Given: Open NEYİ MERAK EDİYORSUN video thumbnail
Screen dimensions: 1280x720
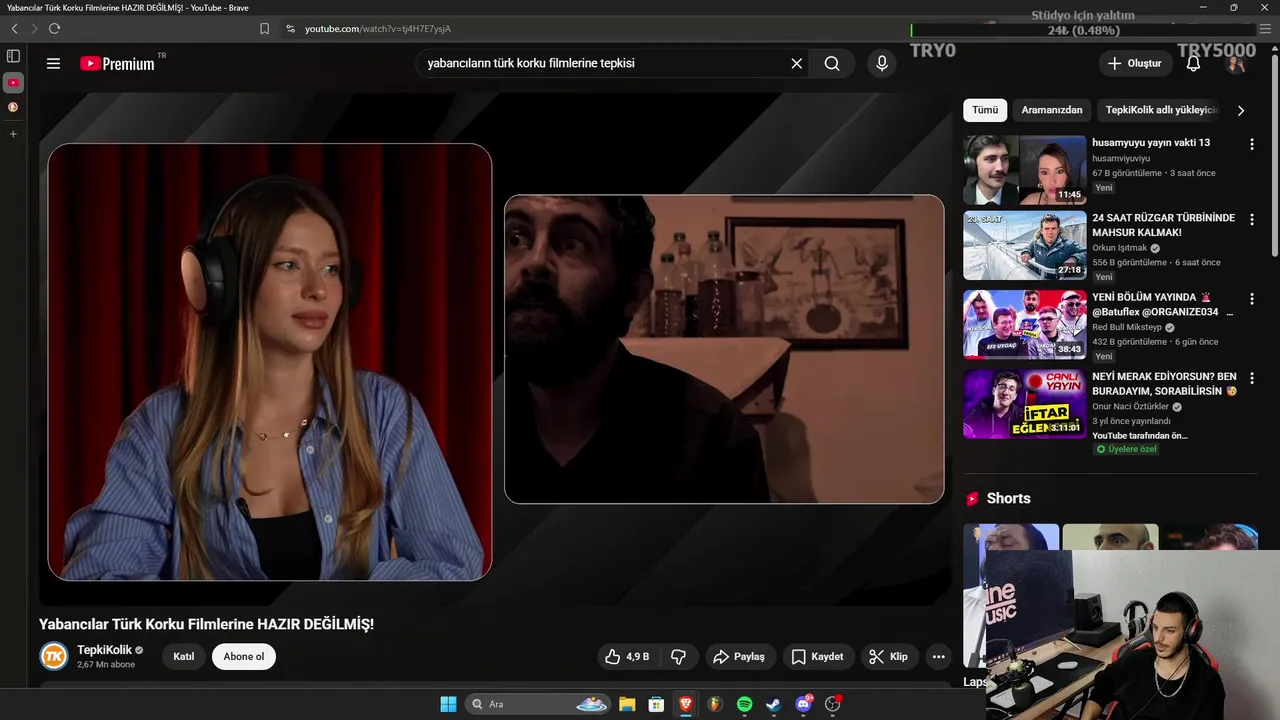Looking at the screenshot, I should (1024, 404).
